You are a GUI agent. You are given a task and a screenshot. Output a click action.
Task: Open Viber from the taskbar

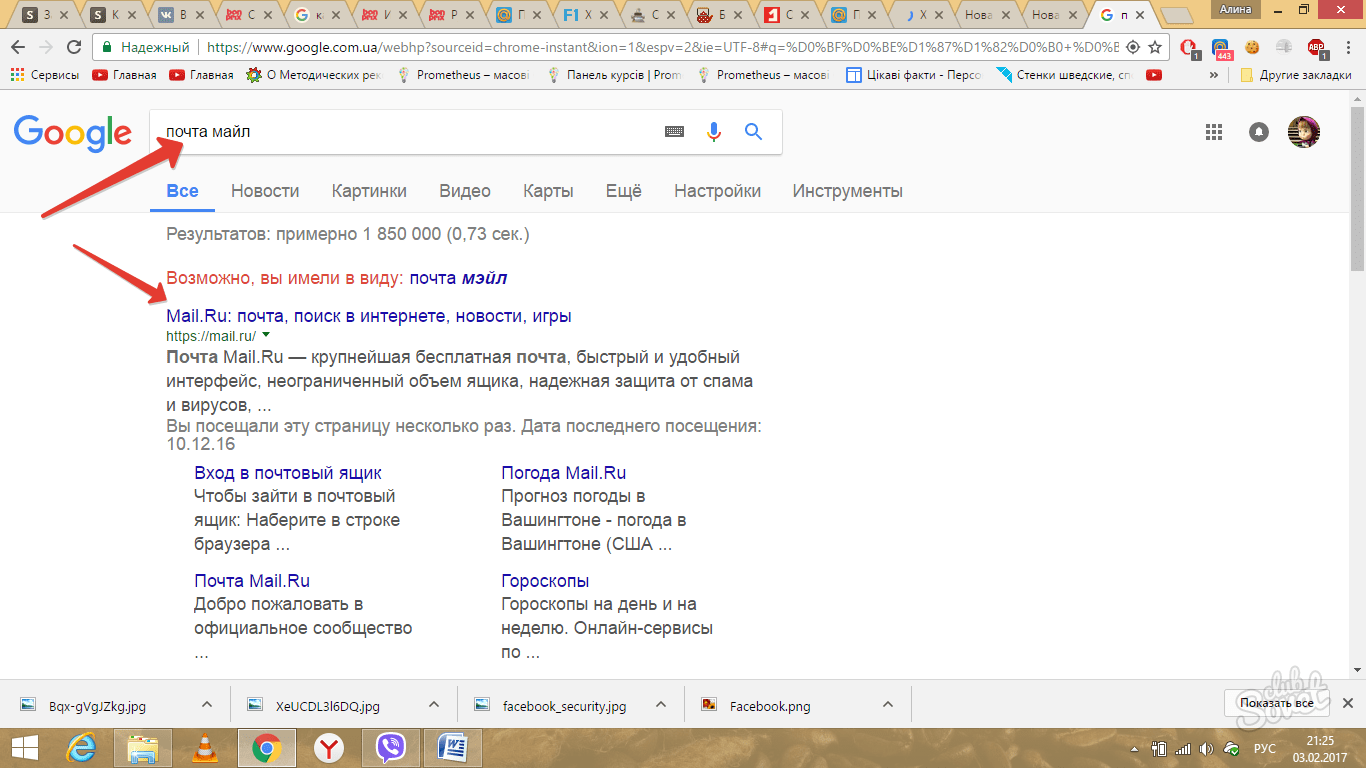390,748
